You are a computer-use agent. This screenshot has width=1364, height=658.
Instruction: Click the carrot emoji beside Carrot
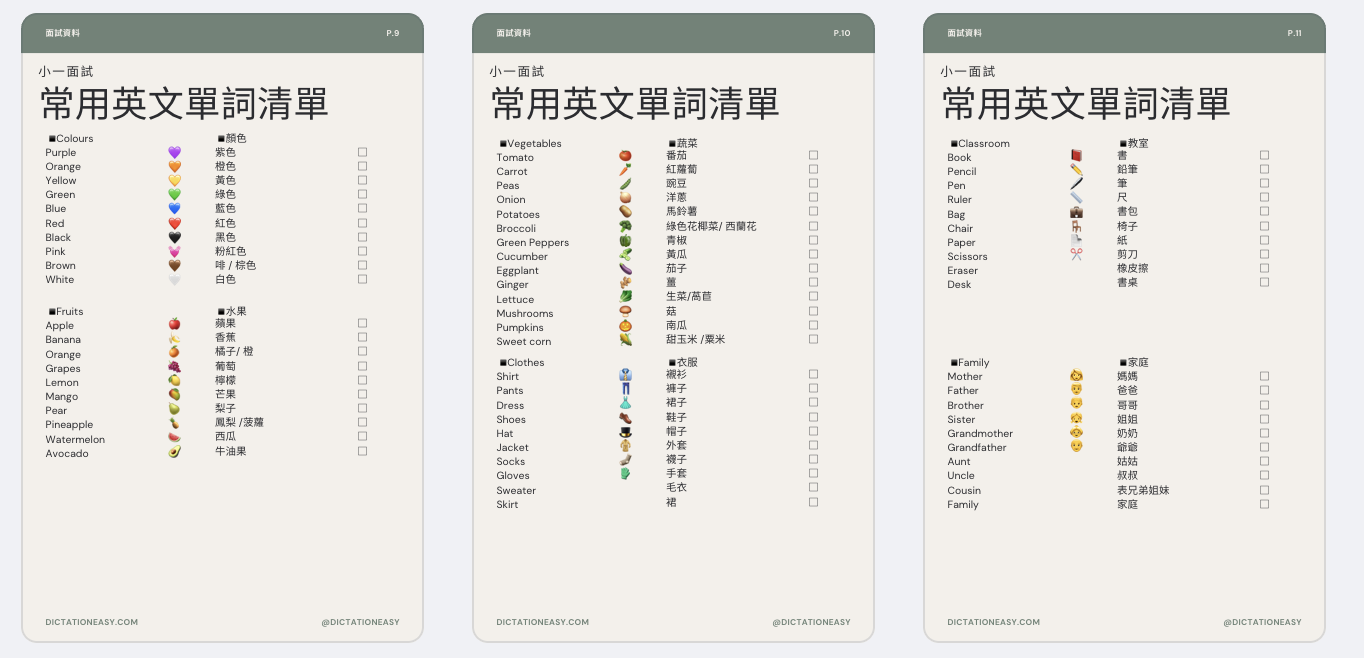pos(625,170)
